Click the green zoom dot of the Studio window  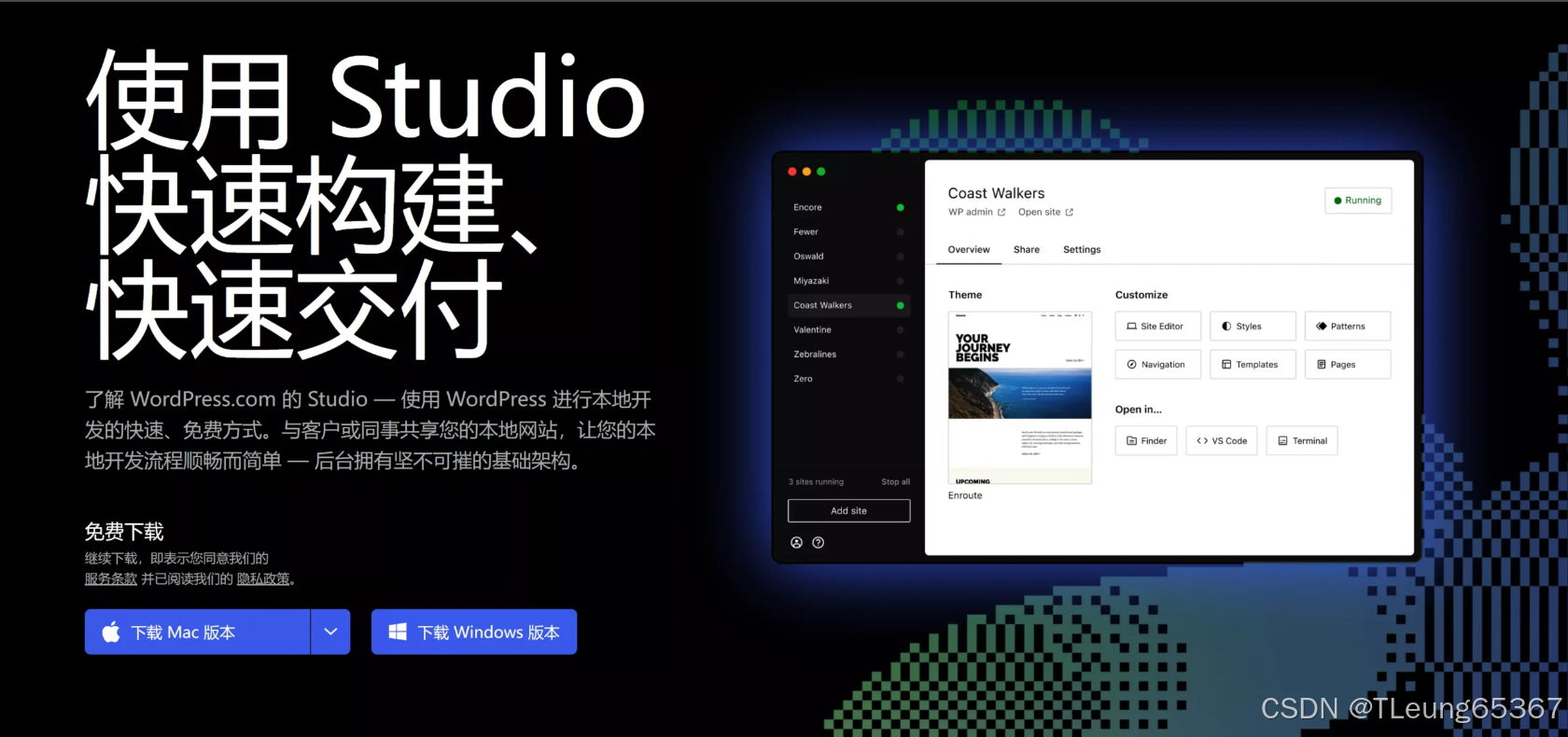point(821,172)
